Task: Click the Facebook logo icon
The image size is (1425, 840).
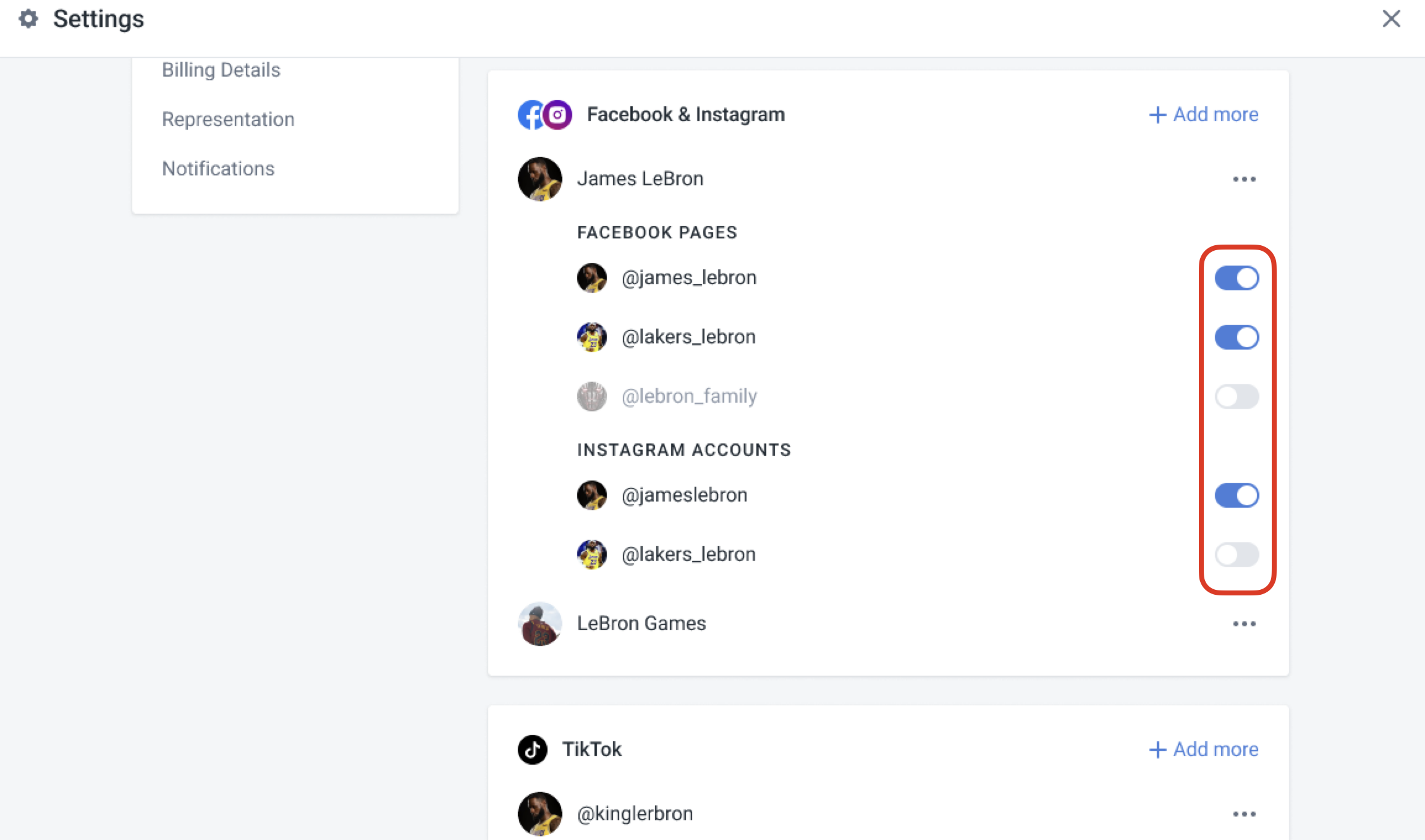Action: (x=530, y=115)
